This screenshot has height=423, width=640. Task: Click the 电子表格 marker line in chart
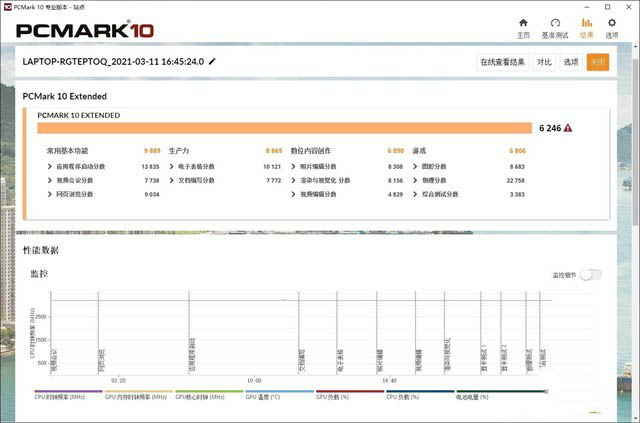point(337,333)
